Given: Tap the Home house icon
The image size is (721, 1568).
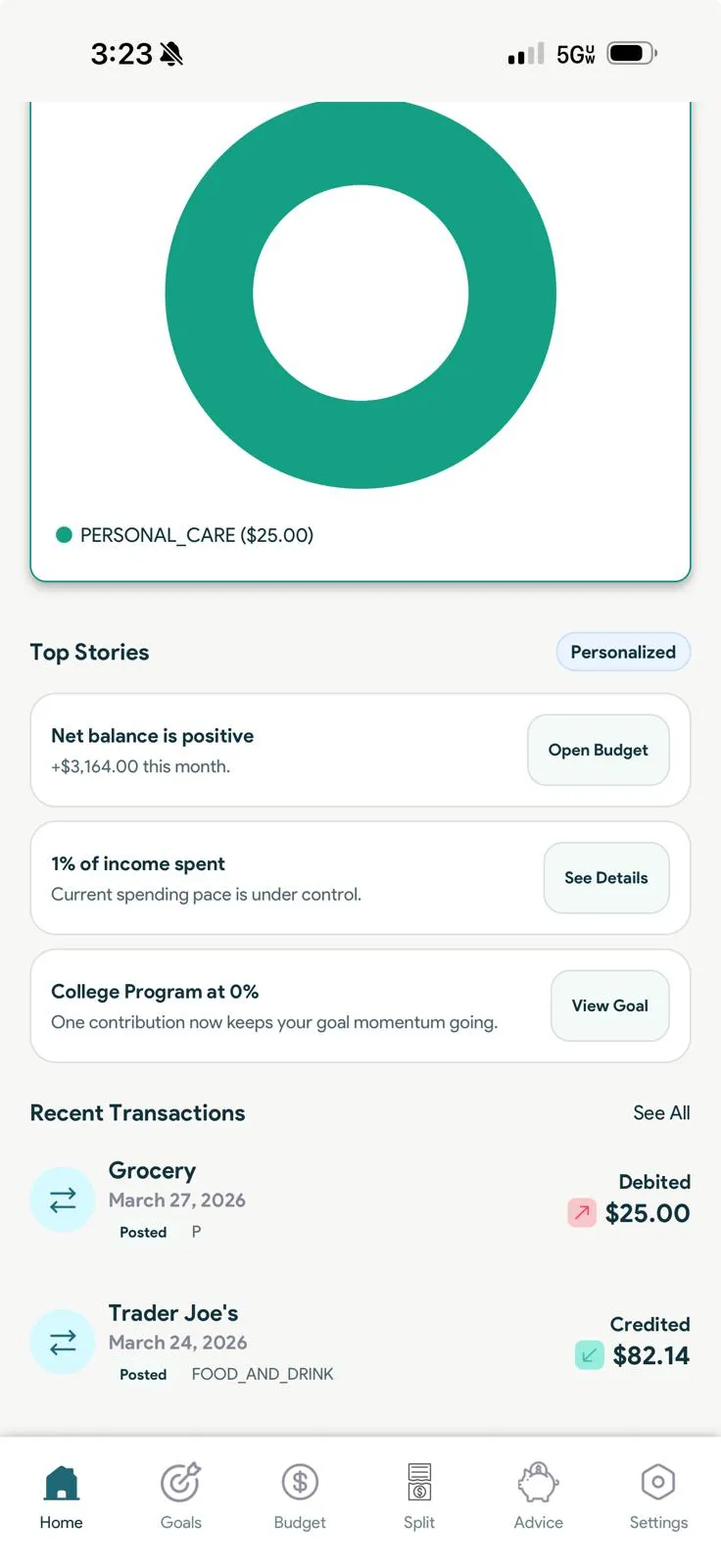Looking at the screenshot, I should (61, 1484).
